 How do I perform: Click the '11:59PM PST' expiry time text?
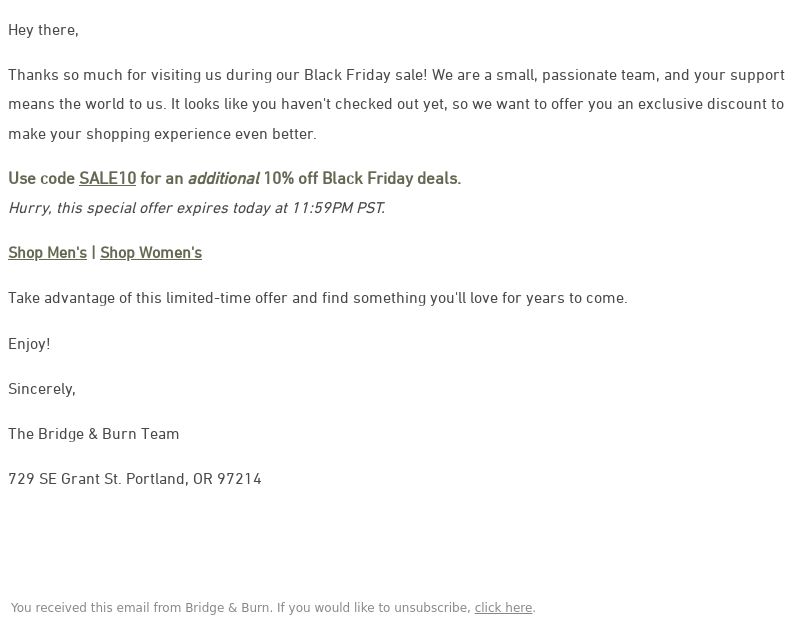pos(338,208)
